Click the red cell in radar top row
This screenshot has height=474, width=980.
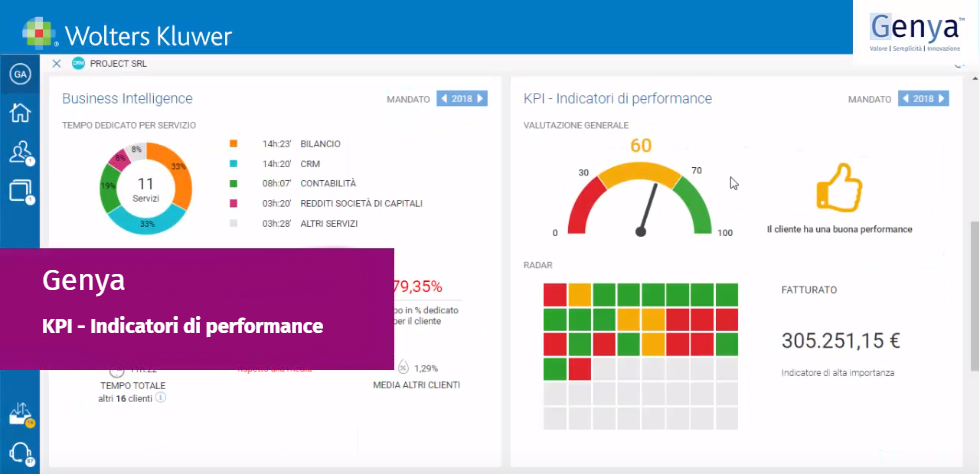coord(555,295)
